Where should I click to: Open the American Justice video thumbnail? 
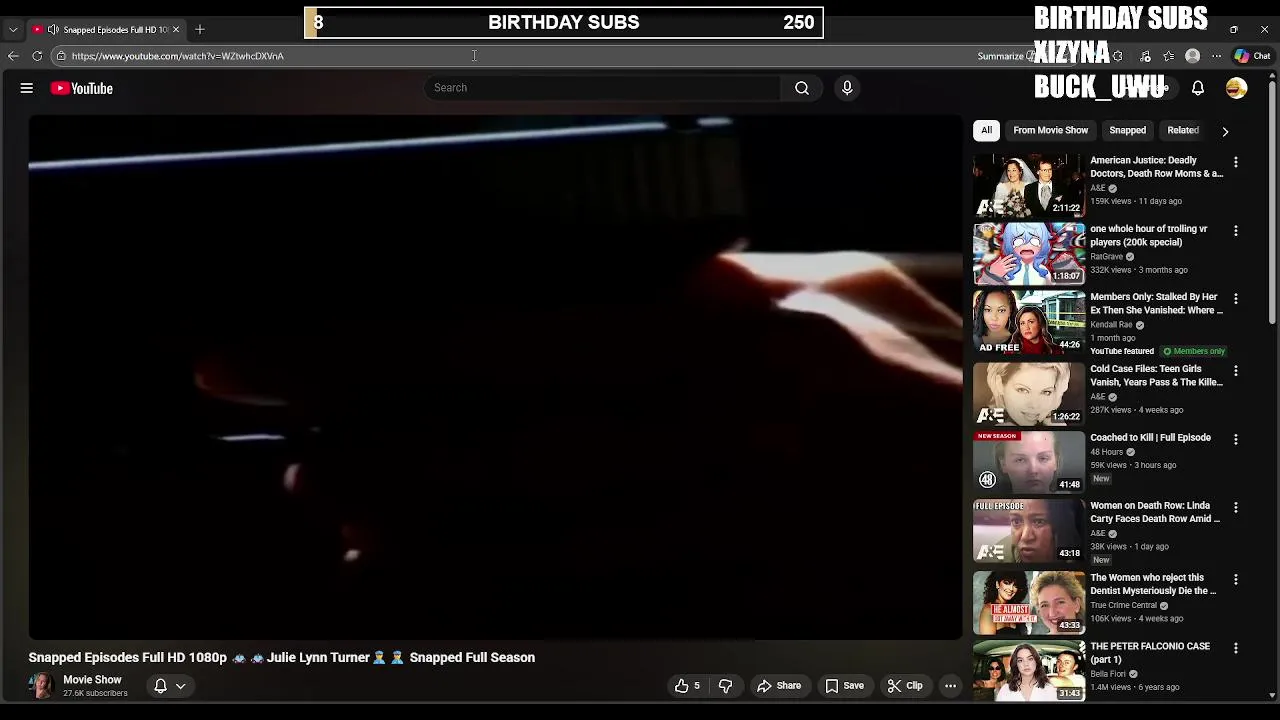(x=1029, y=185)
